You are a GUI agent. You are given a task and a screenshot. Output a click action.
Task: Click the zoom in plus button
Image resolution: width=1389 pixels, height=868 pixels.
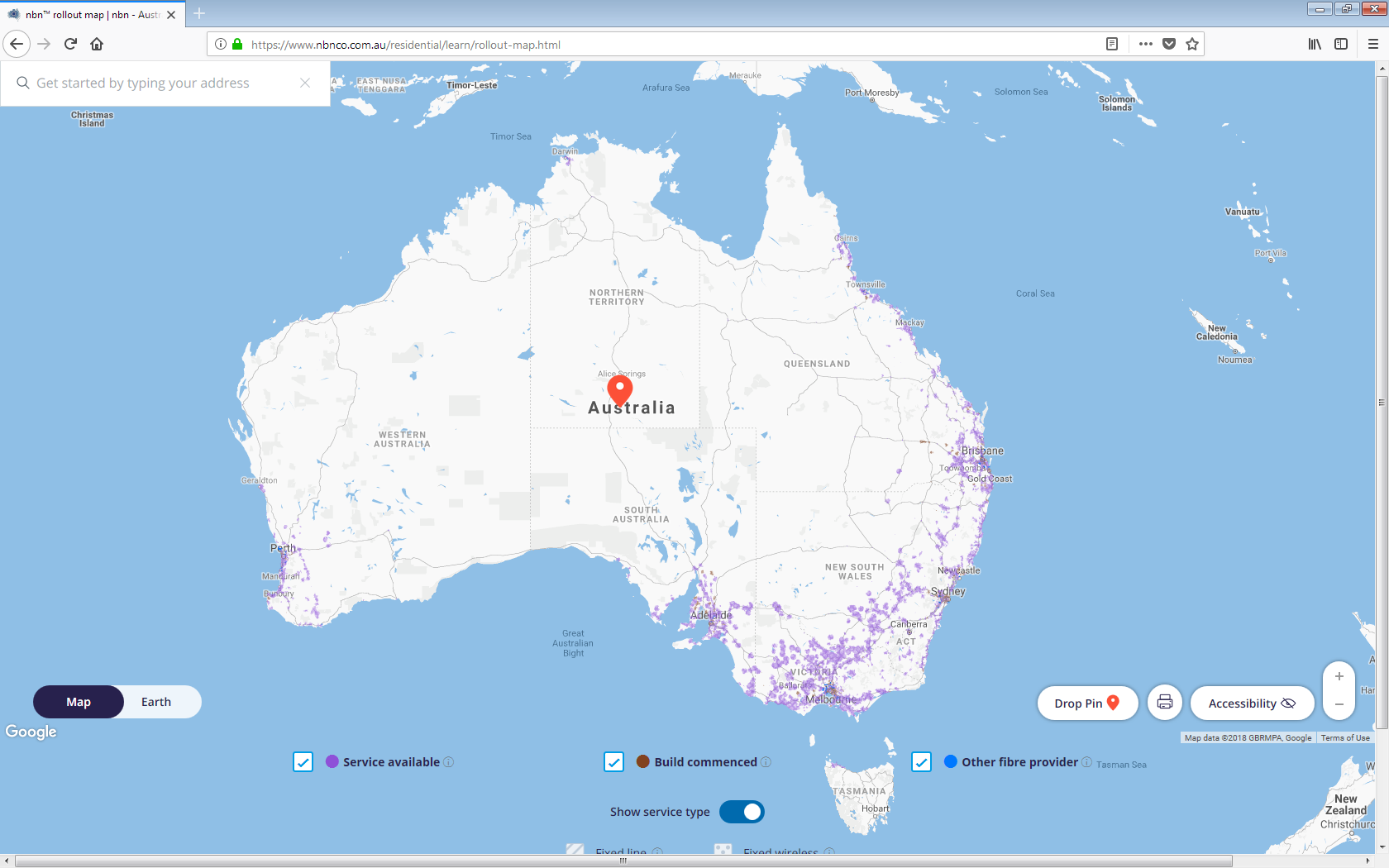(1339, 676)
